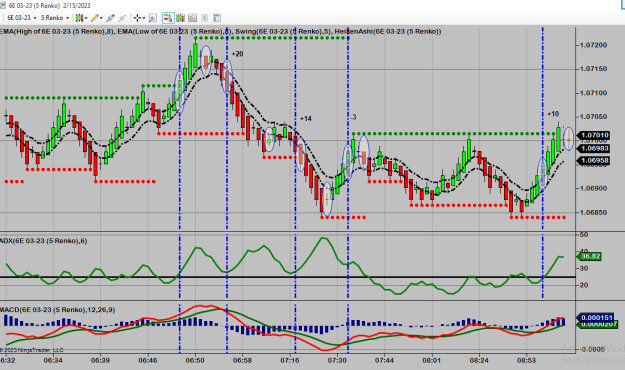Click the 1.07010 current price marker
Viewport: 625px width, 370px height.
[594, 136]
